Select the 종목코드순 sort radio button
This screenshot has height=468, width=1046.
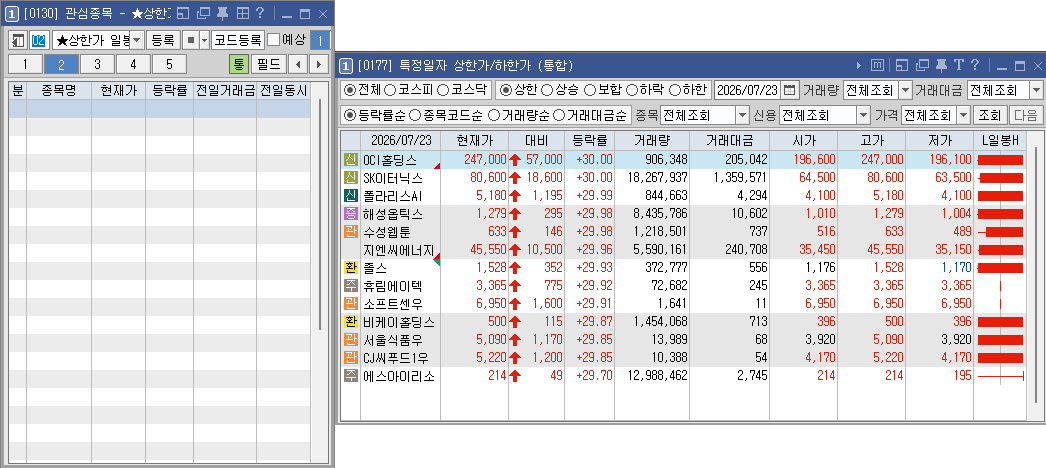pyautogui.click(x=414, y=115)
